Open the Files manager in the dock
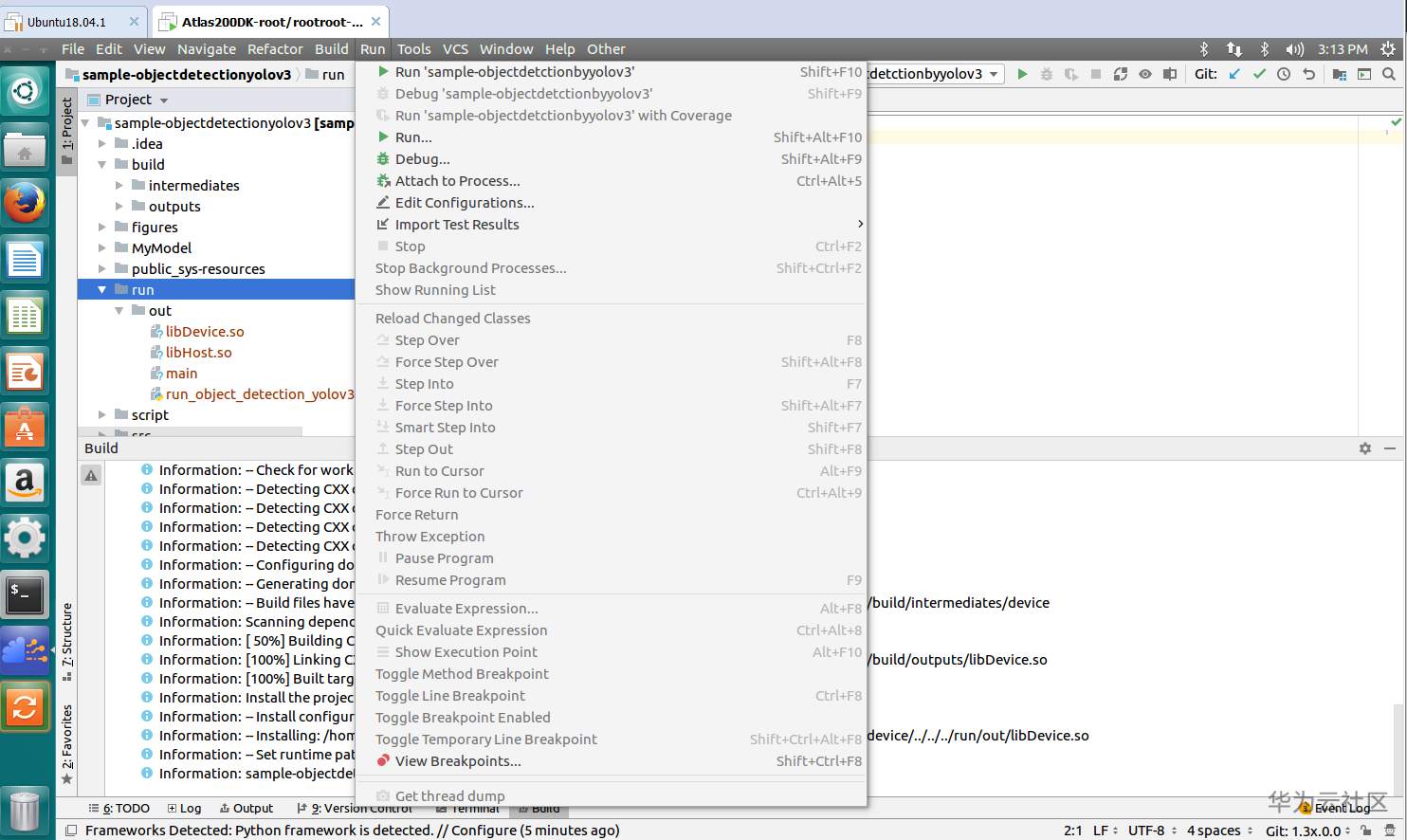The width and height of the screenshot is (1407, 840). coord(25,147)
